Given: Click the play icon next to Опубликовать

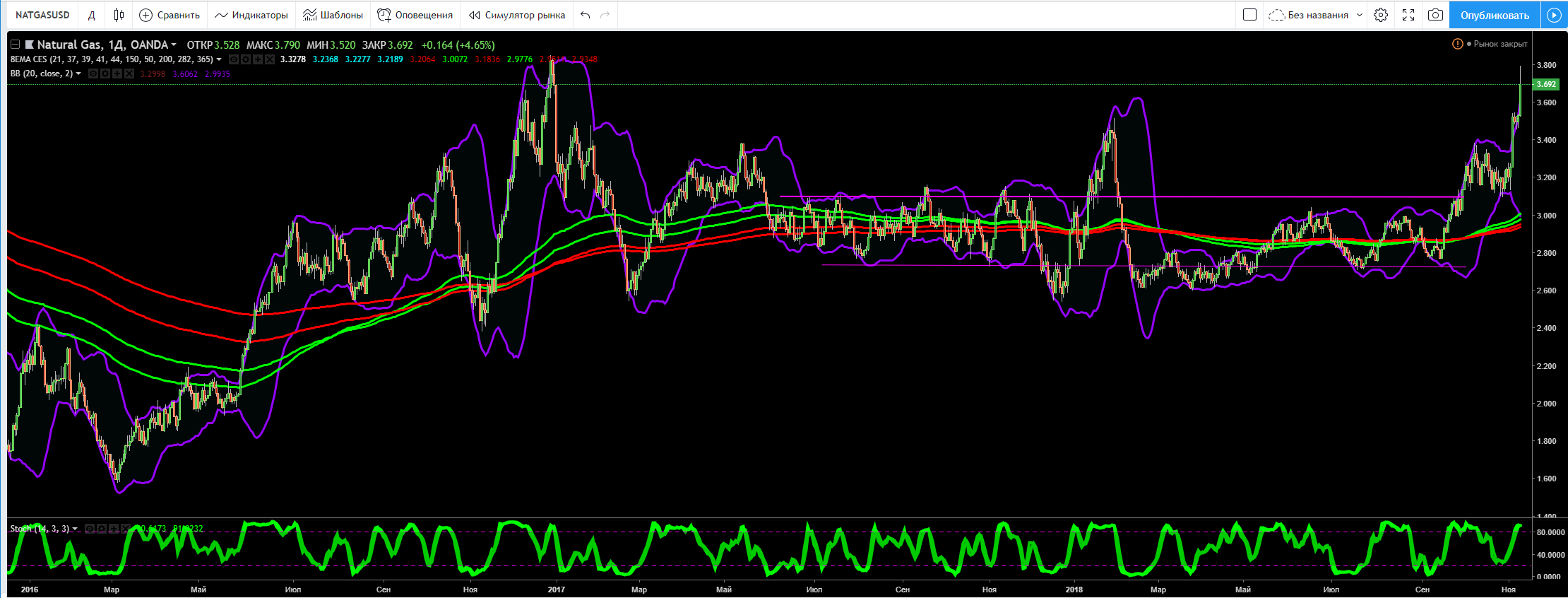Looking at the screenshot, I should [x=1554, y=15].
